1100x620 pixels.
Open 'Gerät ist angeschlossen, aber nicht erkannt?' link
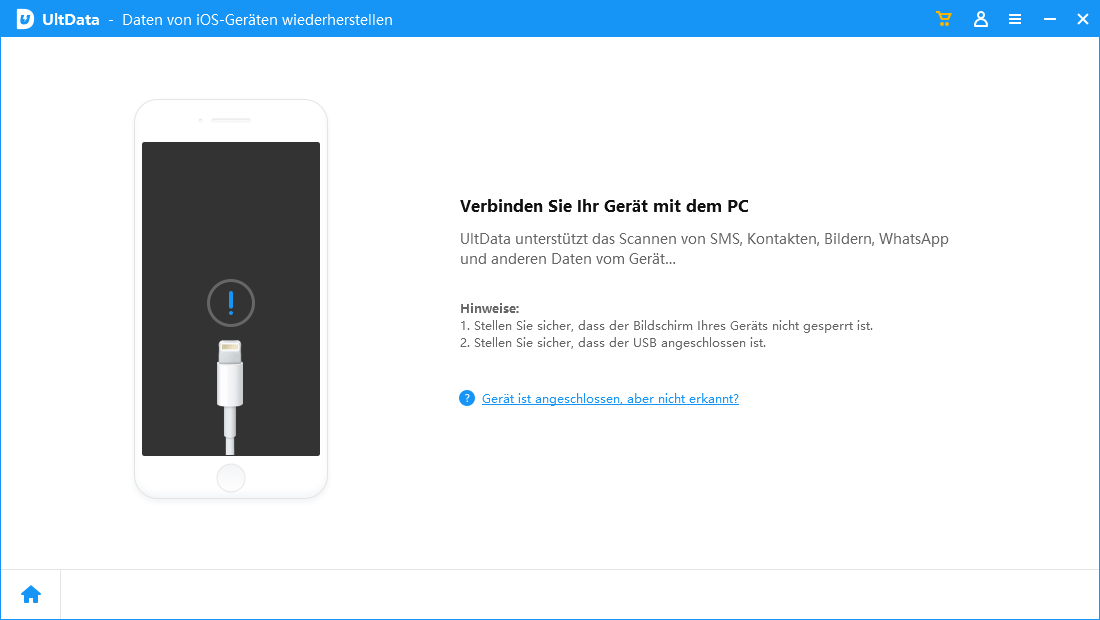pyautogui.click(x=610, y=398)
